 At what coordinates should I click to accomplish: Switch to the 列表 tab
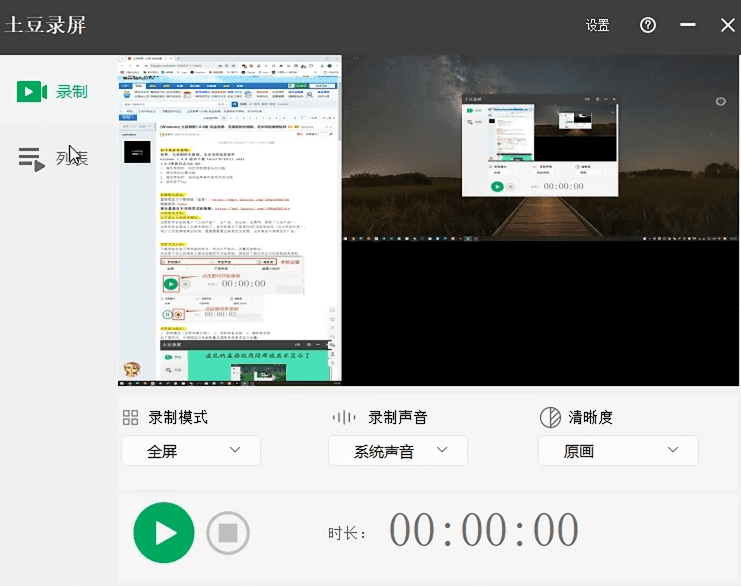pos(71,158)
